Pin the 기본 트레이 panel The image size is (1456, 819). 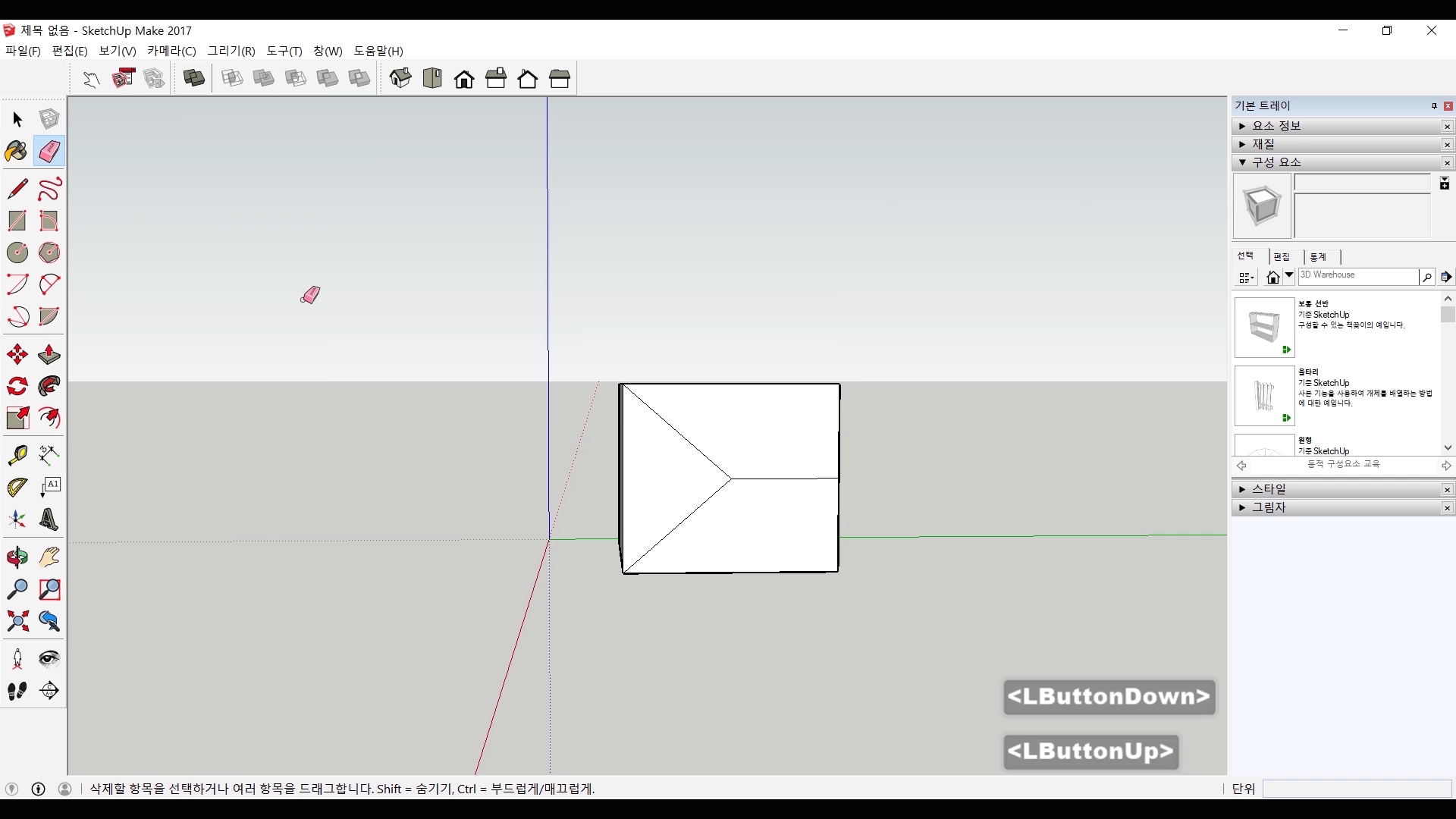tap(1434, 106)
